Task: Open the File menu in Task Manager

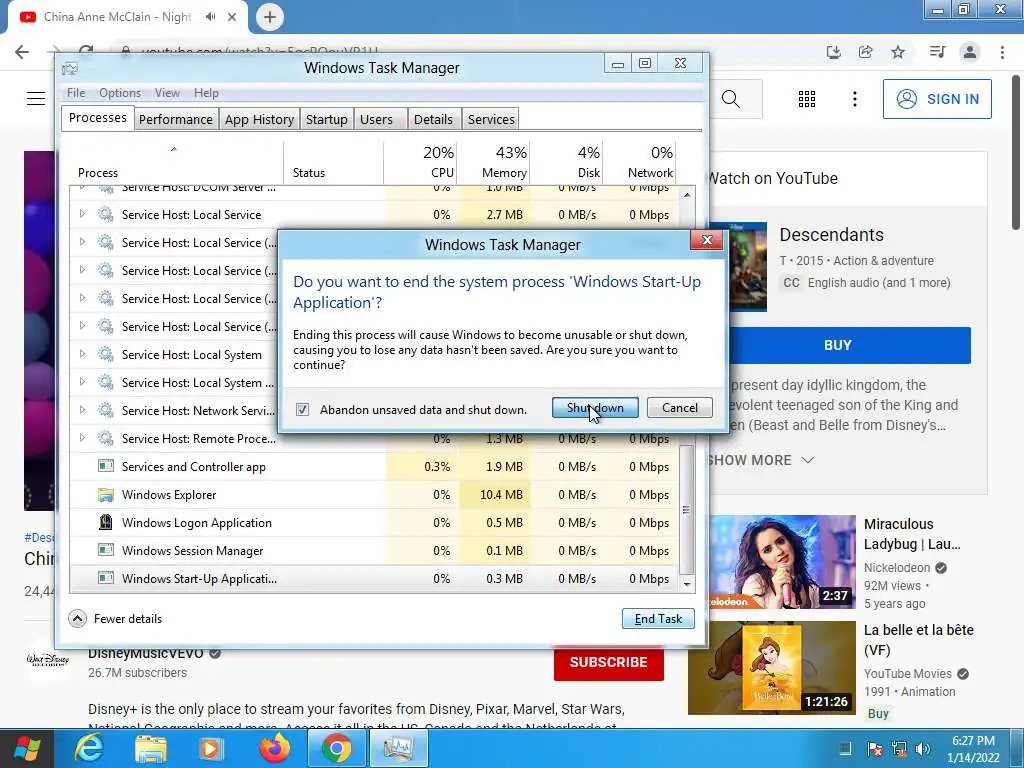Action: coord(76,93)
